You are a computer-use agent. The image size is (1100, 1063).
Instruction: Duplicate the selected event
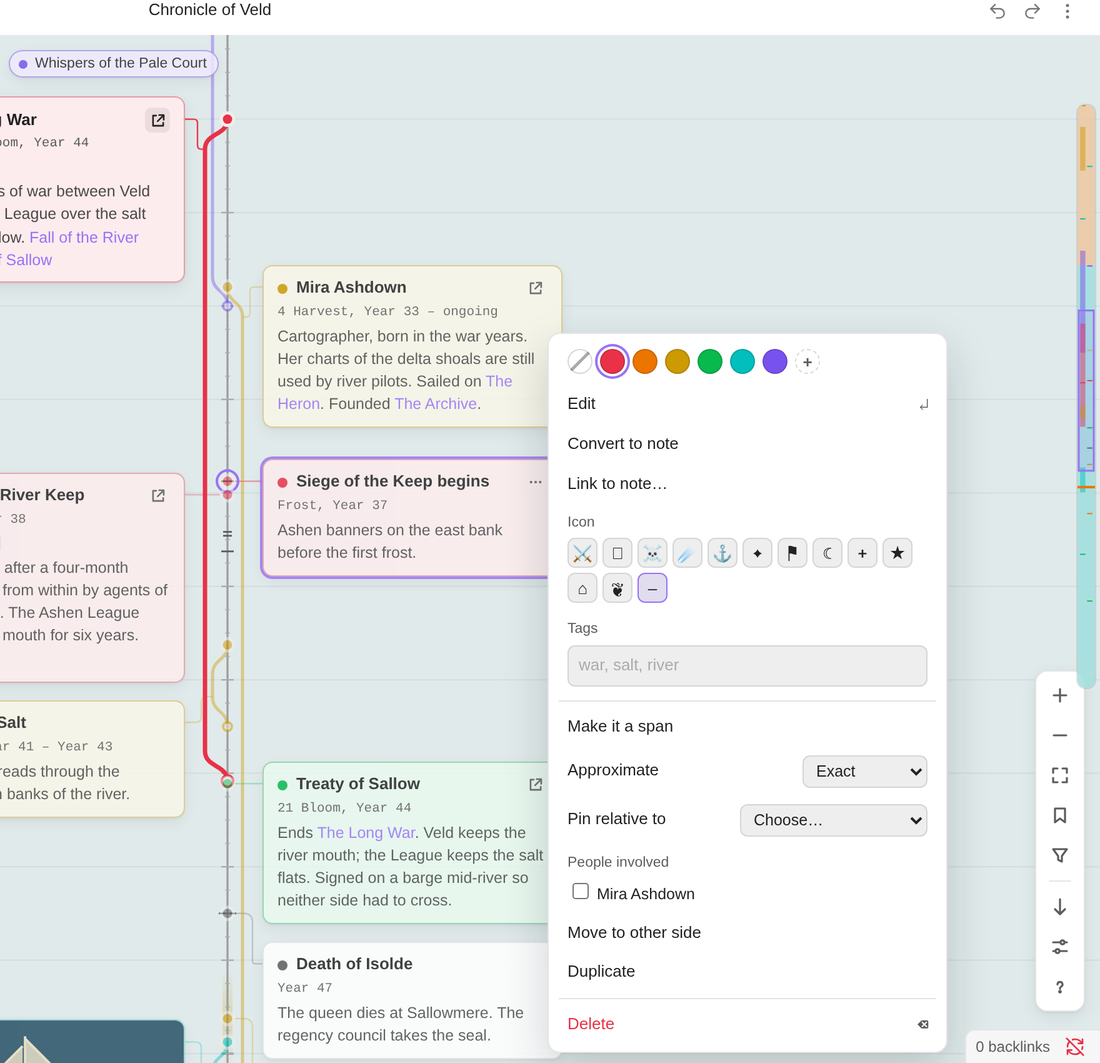(x=747, y=971)
